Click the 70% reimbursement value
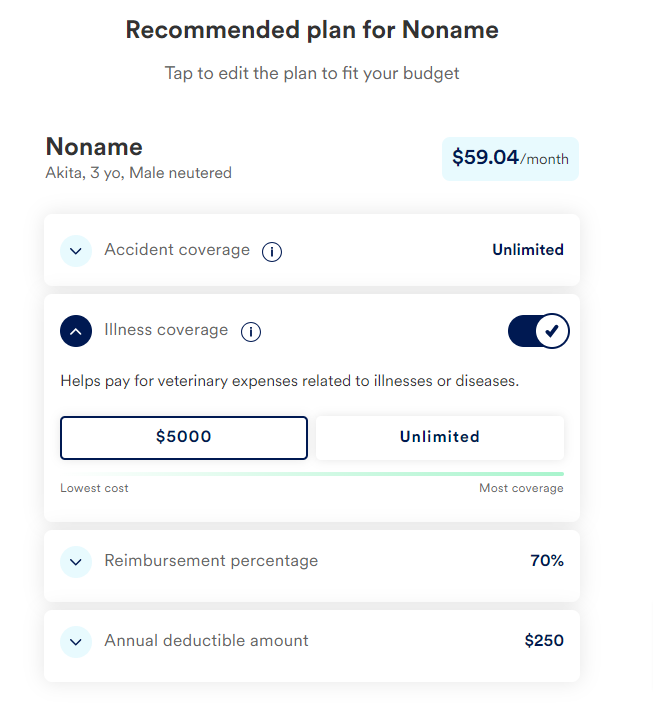 [x=547, y=561]
